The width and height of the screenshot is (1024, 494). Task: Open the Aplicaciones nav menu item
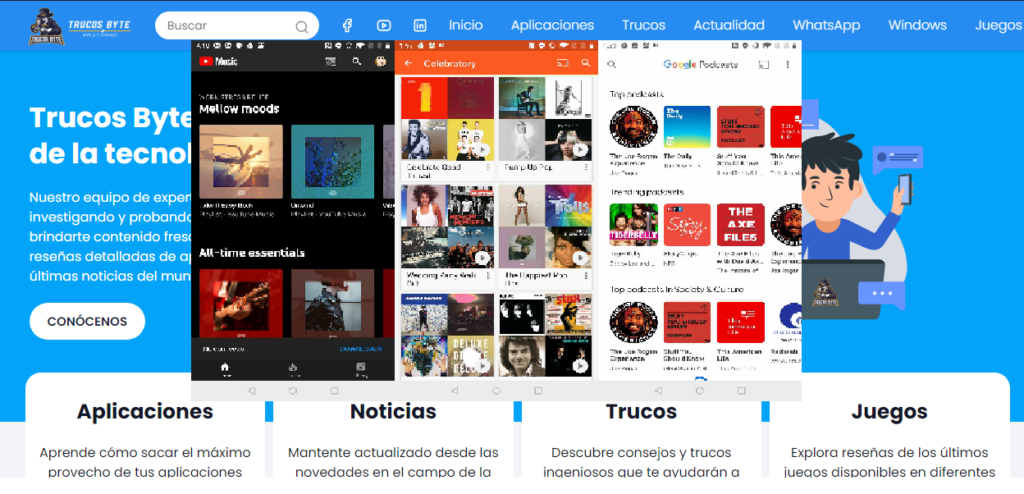pos(552,25)
